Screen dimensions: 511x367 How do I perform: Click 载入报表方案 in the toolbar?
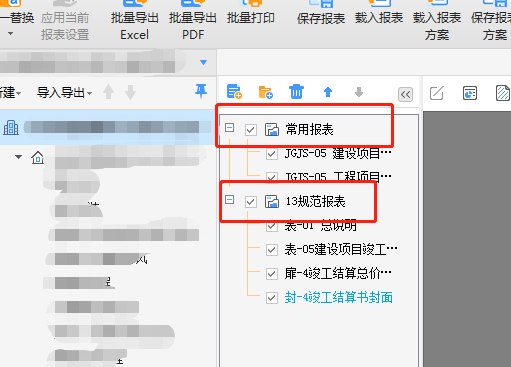click(437, 21)
